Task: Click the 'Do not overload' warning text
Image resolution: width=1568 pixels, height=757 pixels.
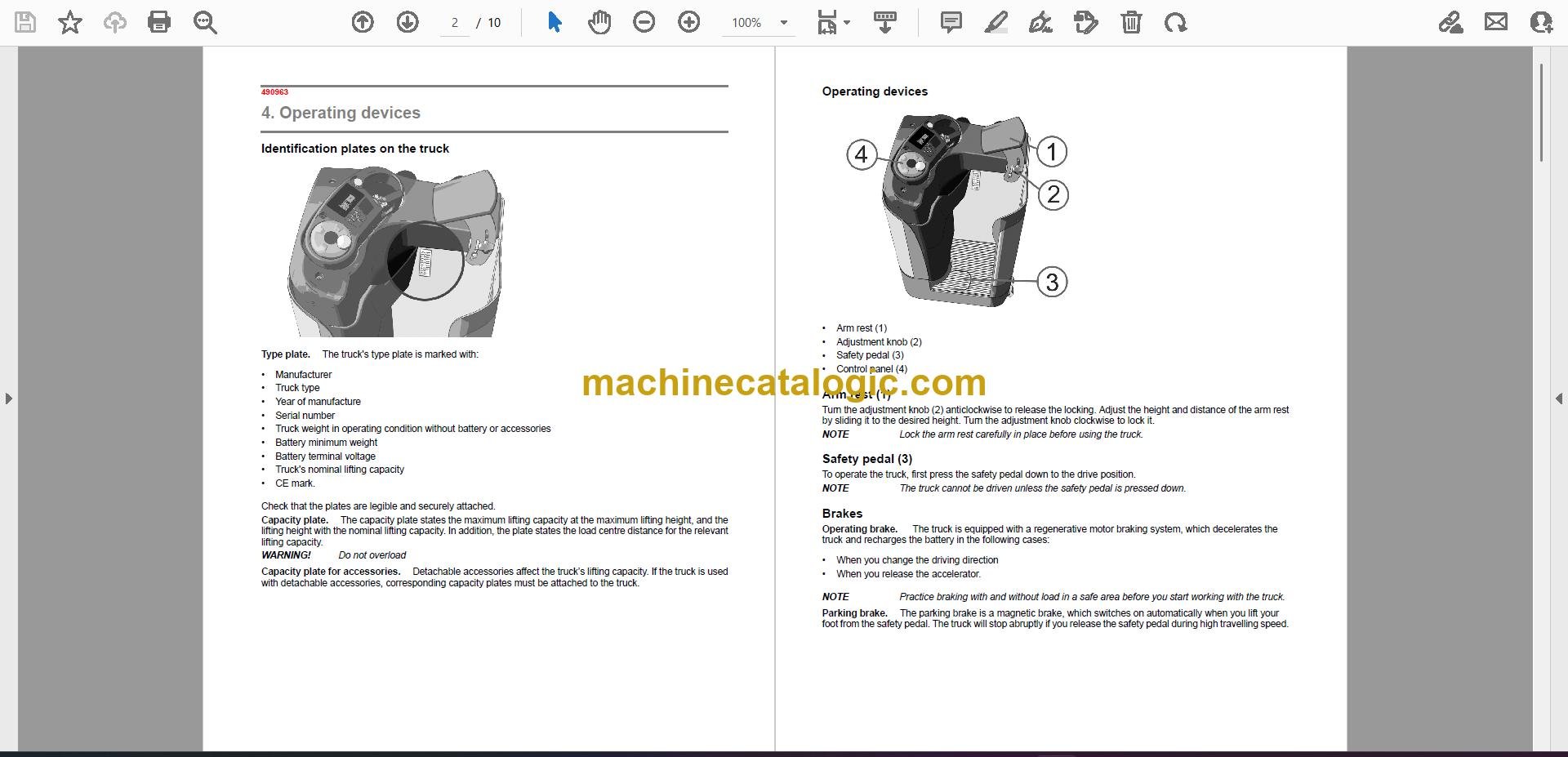Action: tap(372, 555)
